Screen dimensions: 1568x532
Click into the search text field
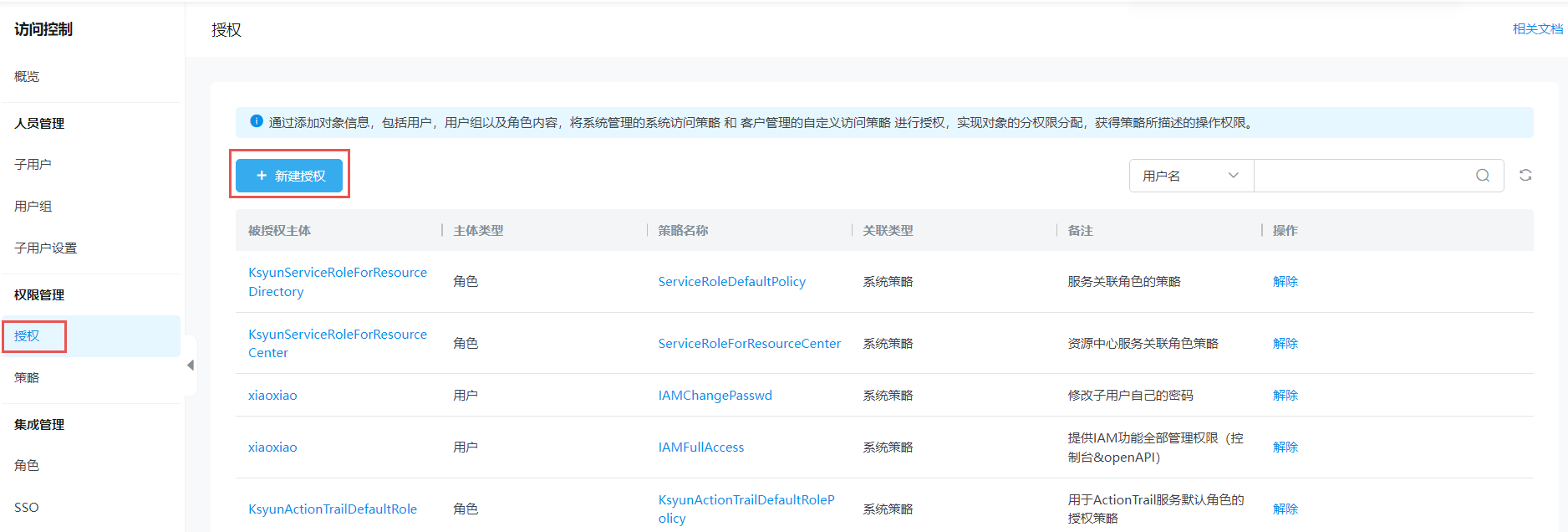click(1362, 176)
